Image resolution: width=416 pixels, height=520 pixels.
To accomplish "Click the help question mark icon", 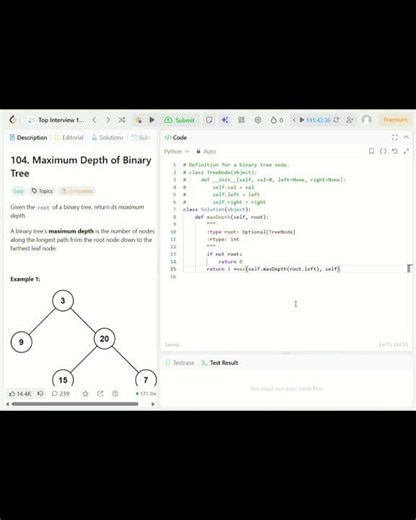I will coord(115,394).
